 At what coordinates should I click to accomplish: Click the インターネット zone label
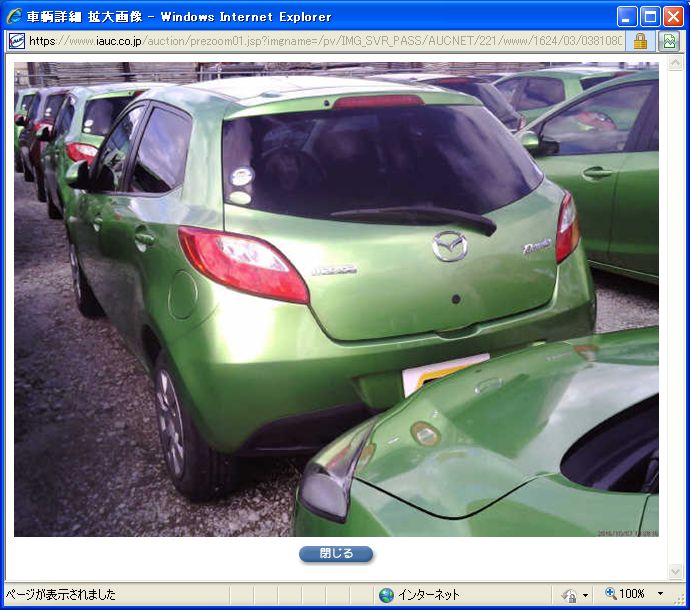pyautogui.click(x=429, y=595)
